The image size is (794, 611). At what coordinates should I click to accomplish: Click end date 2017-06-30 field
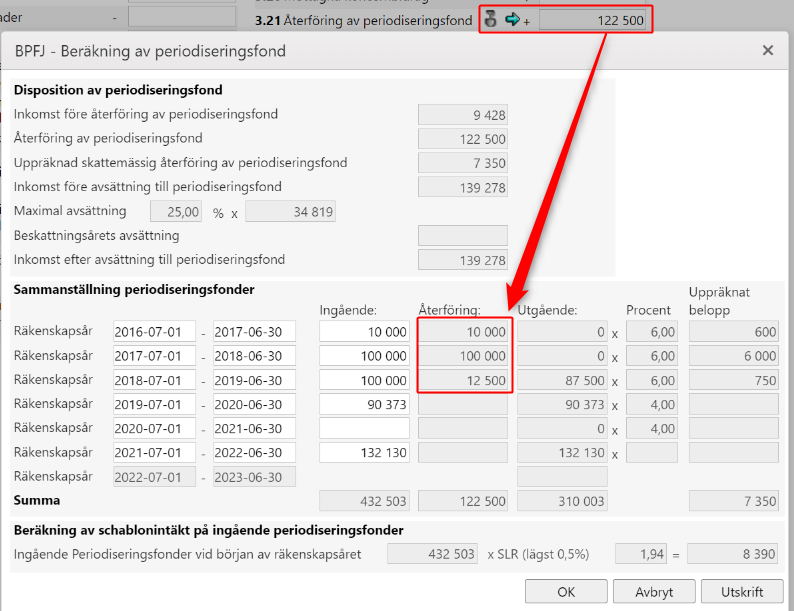pos(254,332)
